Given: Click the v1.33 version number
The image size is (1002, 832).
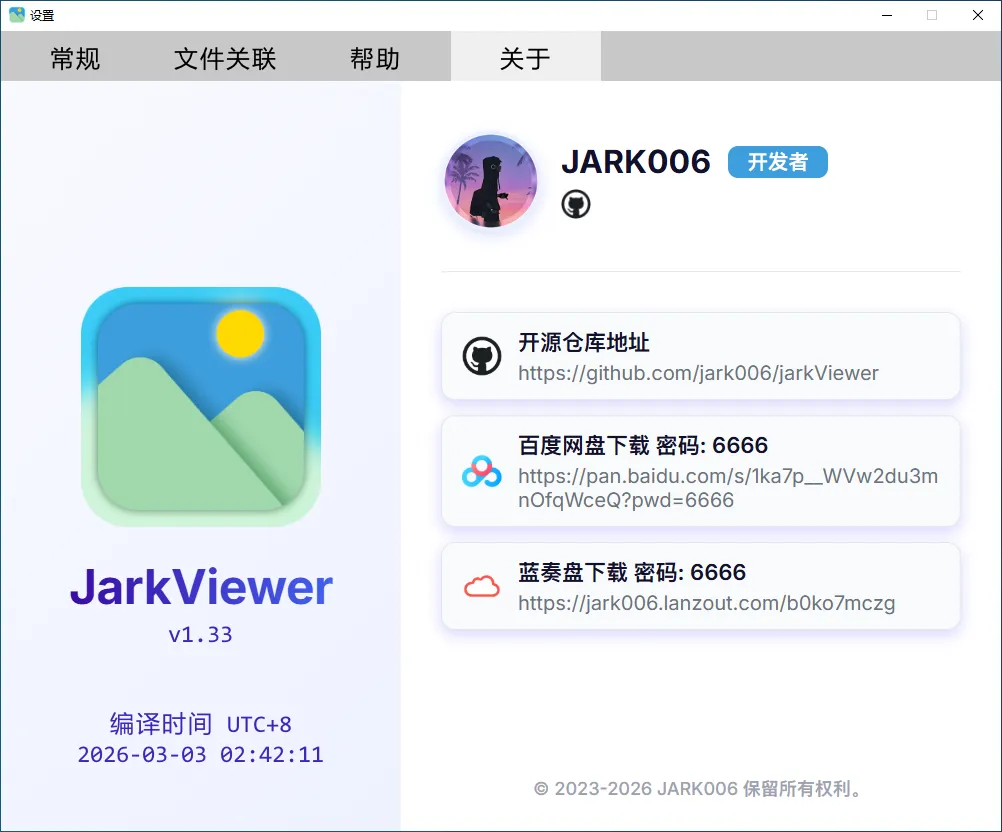Looking at the screenshot, I should (201, 635).
